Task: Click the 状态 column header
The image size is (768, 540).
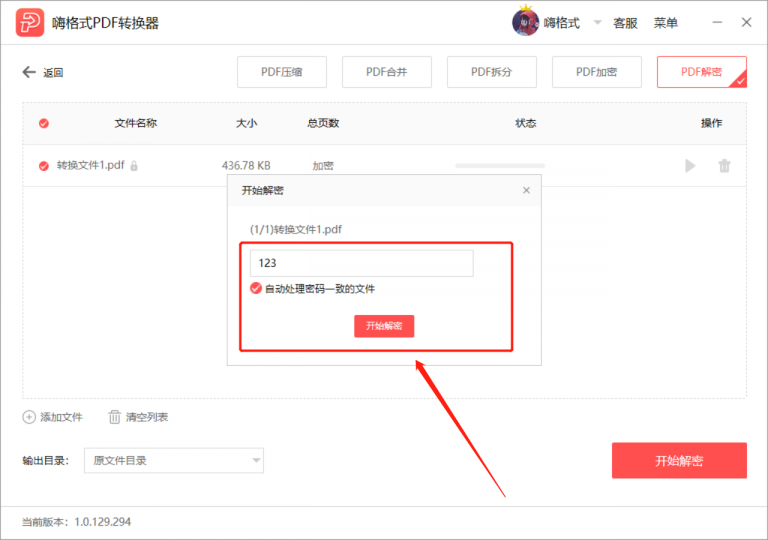Action: 526,123
